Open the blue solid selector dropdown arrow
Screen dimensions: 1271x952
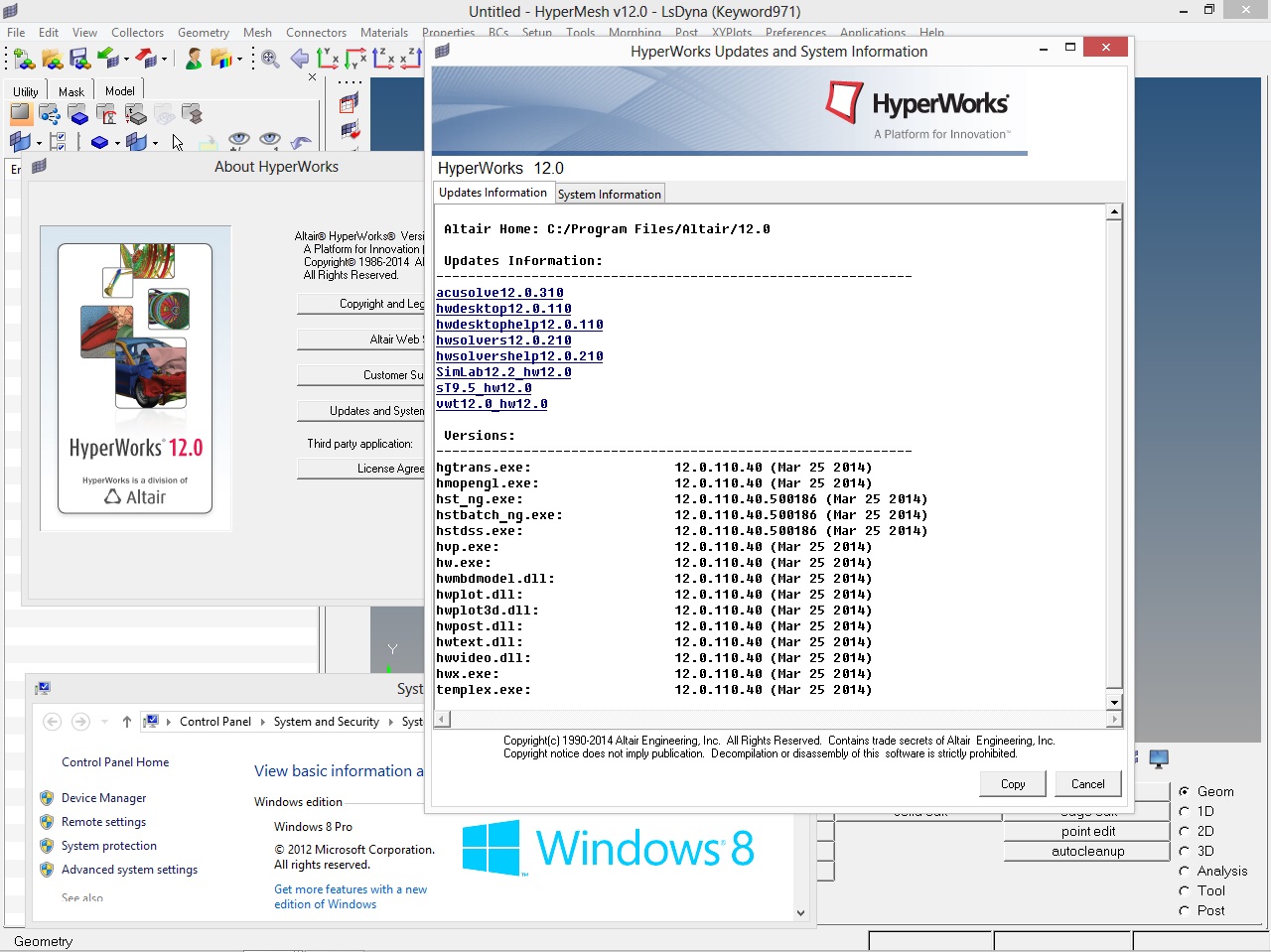pyautogui.click(x=117, y=143)
